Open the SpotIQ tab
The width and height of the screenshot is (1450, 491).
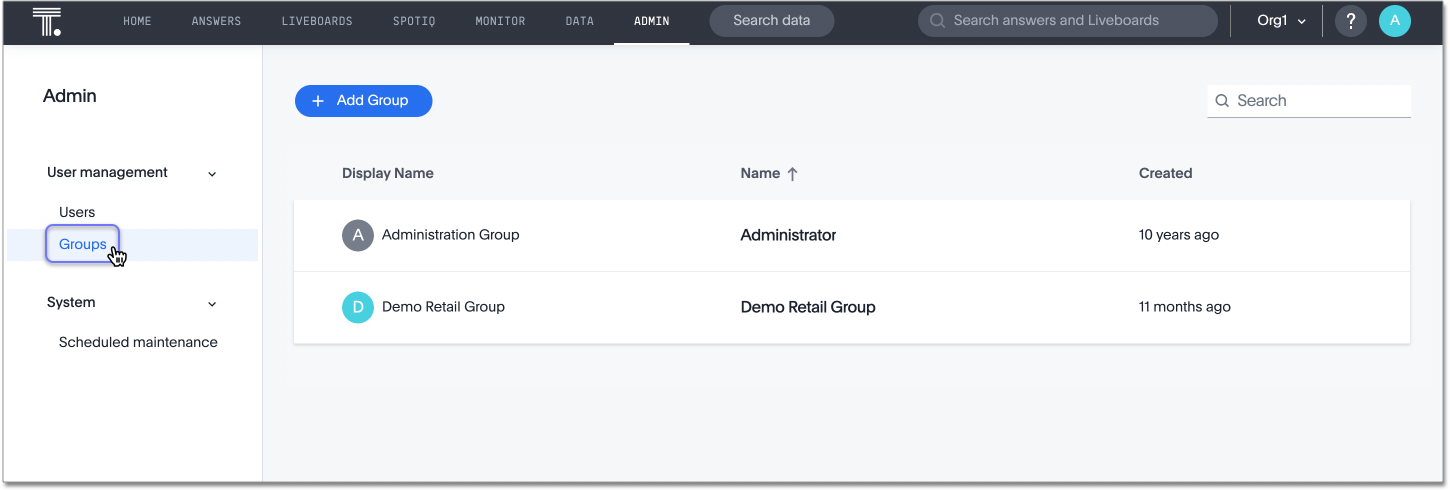pyautogui.click(x=414, y=21)
